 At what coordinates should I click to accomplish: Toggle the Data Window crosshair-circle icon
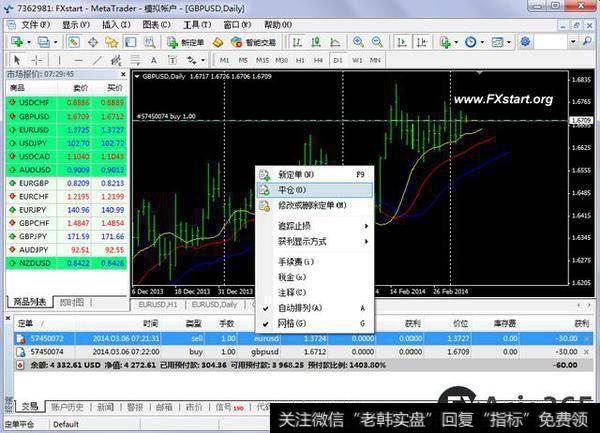[x=93, y=42]
